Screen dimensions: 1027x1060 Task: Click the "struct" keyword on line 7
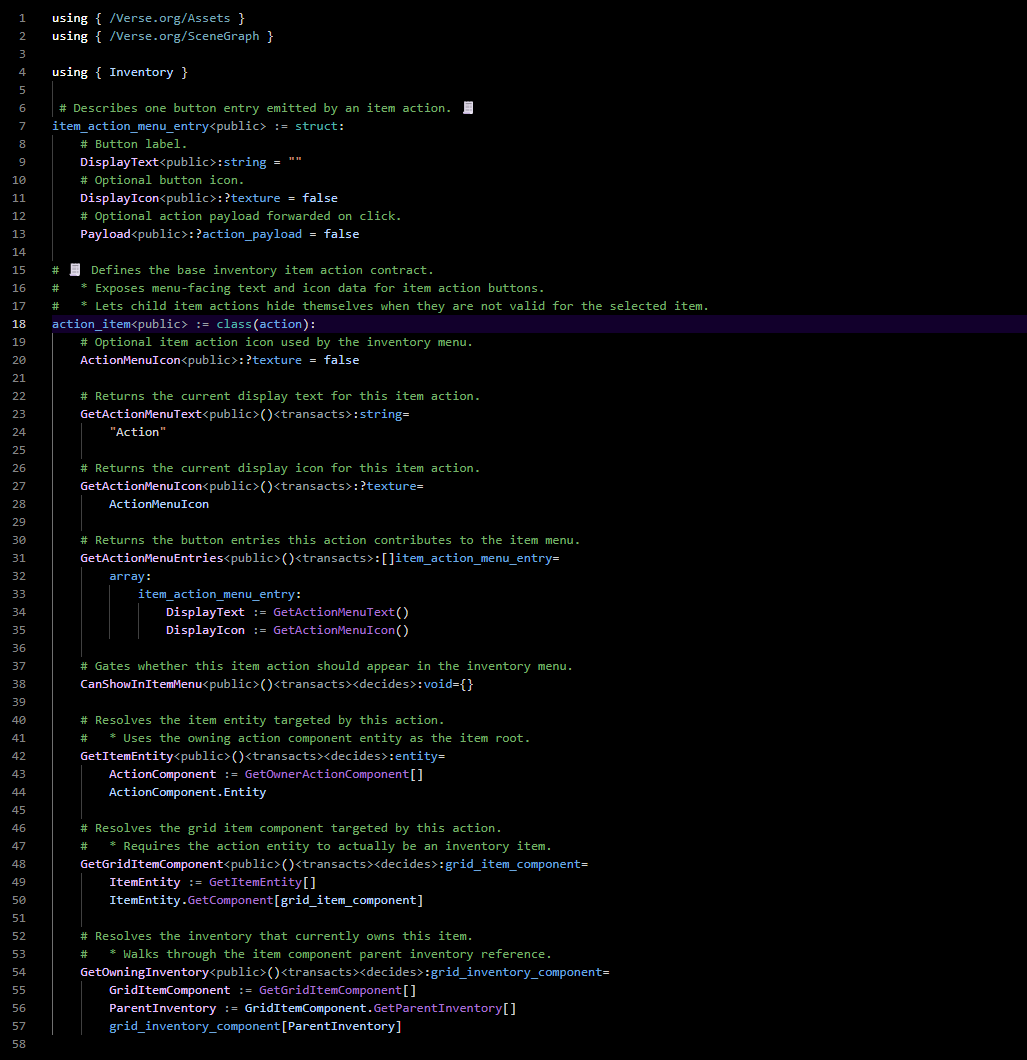coord(316,126)
